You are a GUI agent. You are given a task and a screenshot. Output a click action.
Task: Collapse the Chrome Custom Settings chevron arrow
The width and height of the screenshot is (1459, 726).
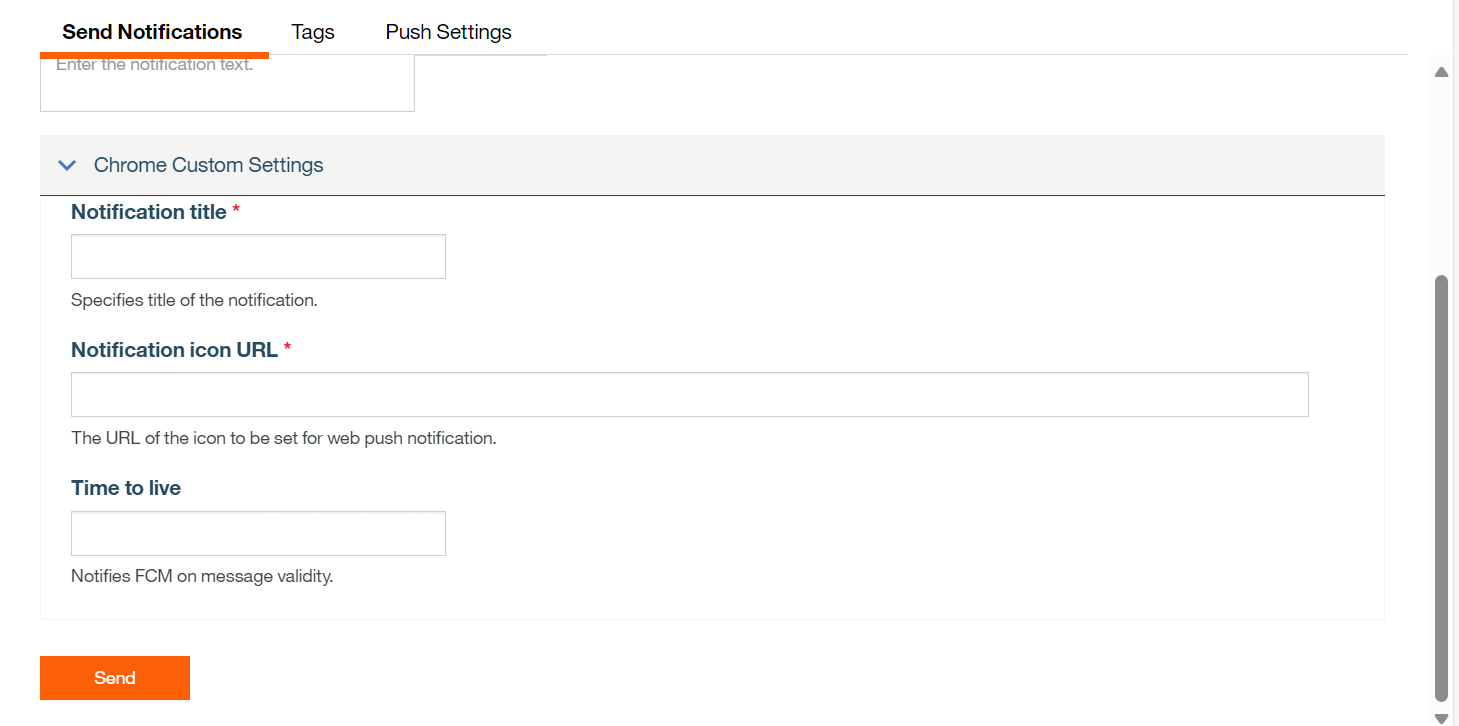67,165
